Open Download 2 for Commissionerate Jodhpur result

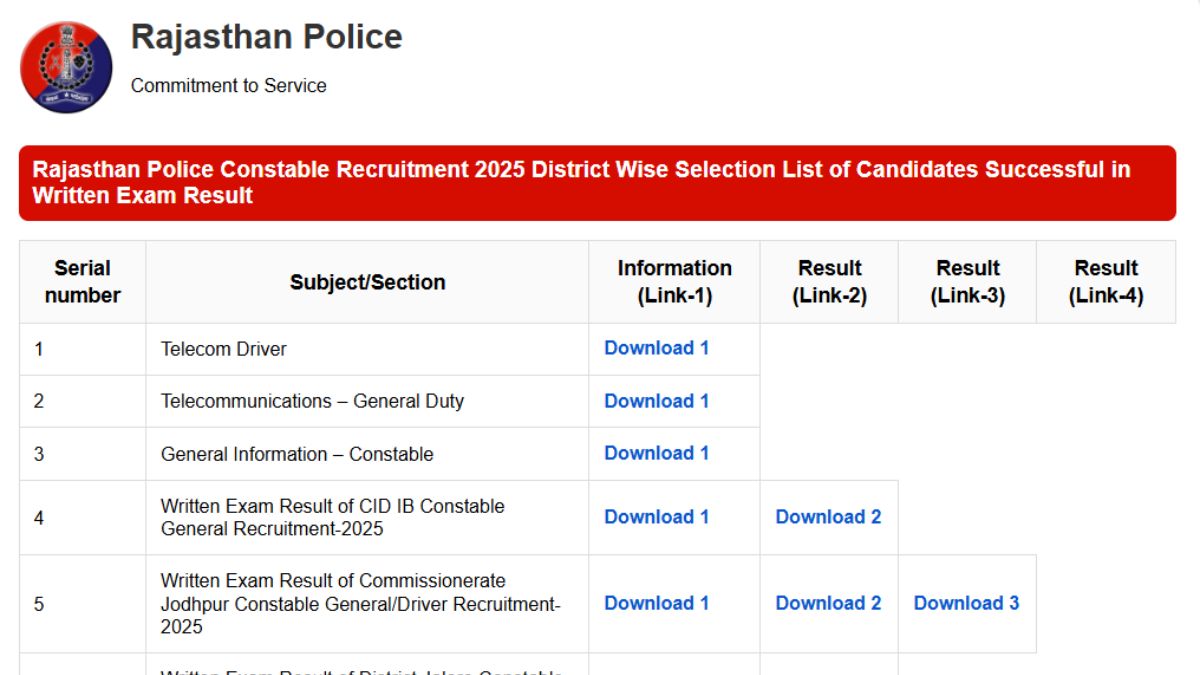(x=828, y=603)
